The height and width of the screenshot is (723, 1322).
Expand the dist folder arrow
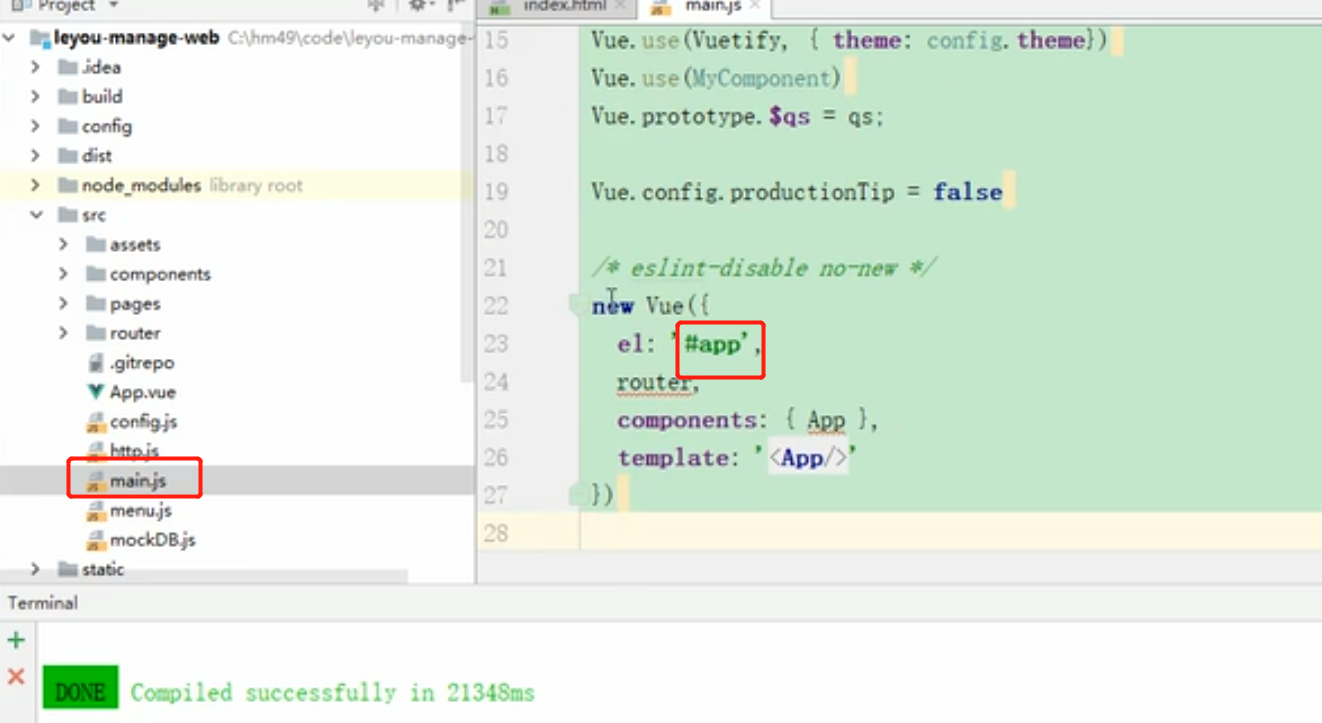(36, 156)
